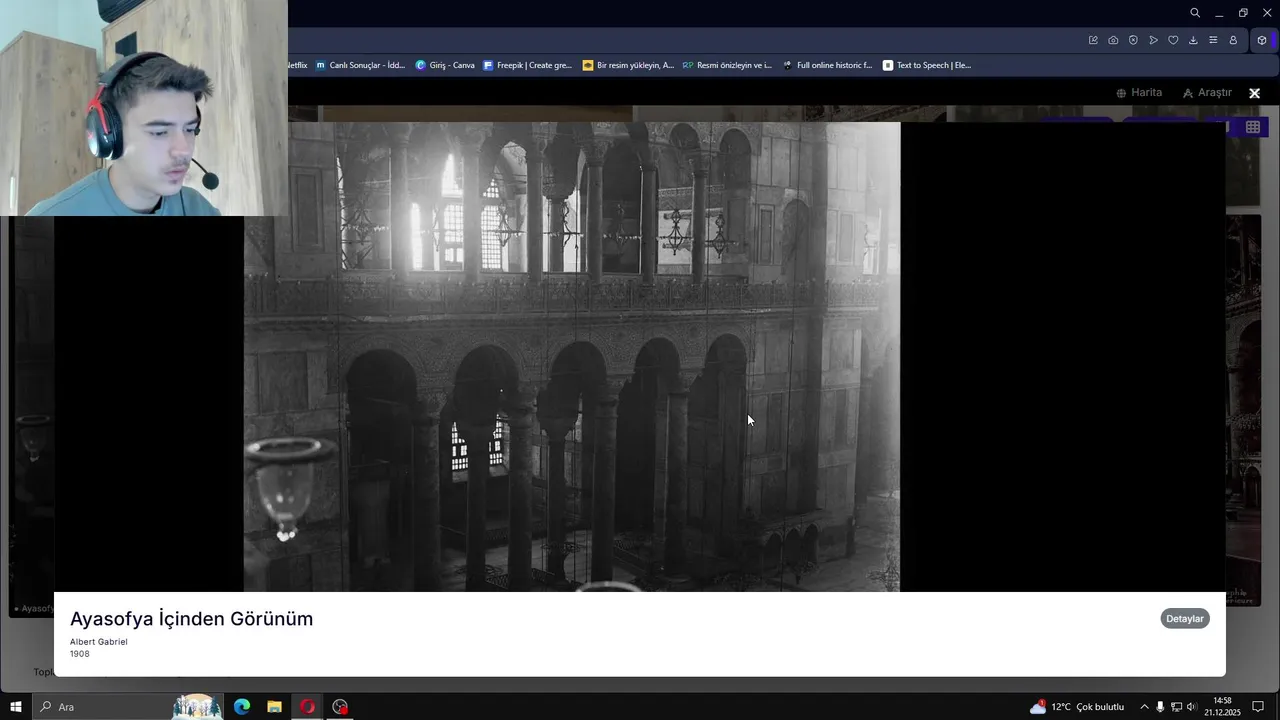Open the Bir resim yükleyin bookmark
Viewport: 1280px width, 720px height.
click(x=629, y=65)
